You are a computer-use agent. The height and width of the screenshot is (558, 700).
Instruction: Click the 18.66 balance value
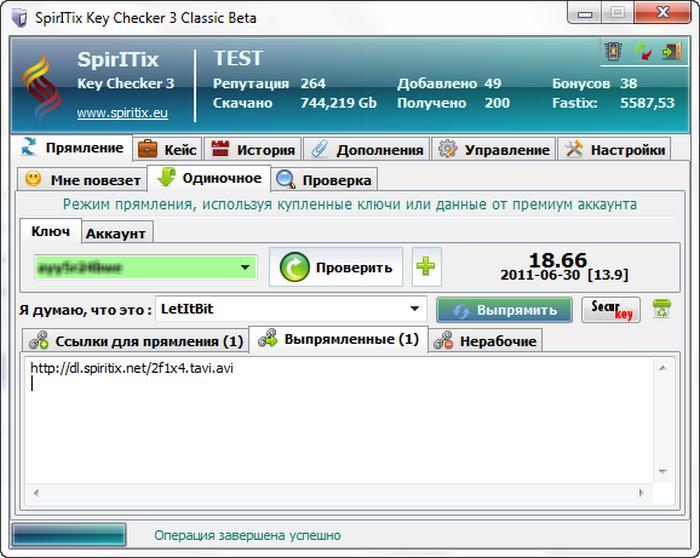click(x=558, y=260)
